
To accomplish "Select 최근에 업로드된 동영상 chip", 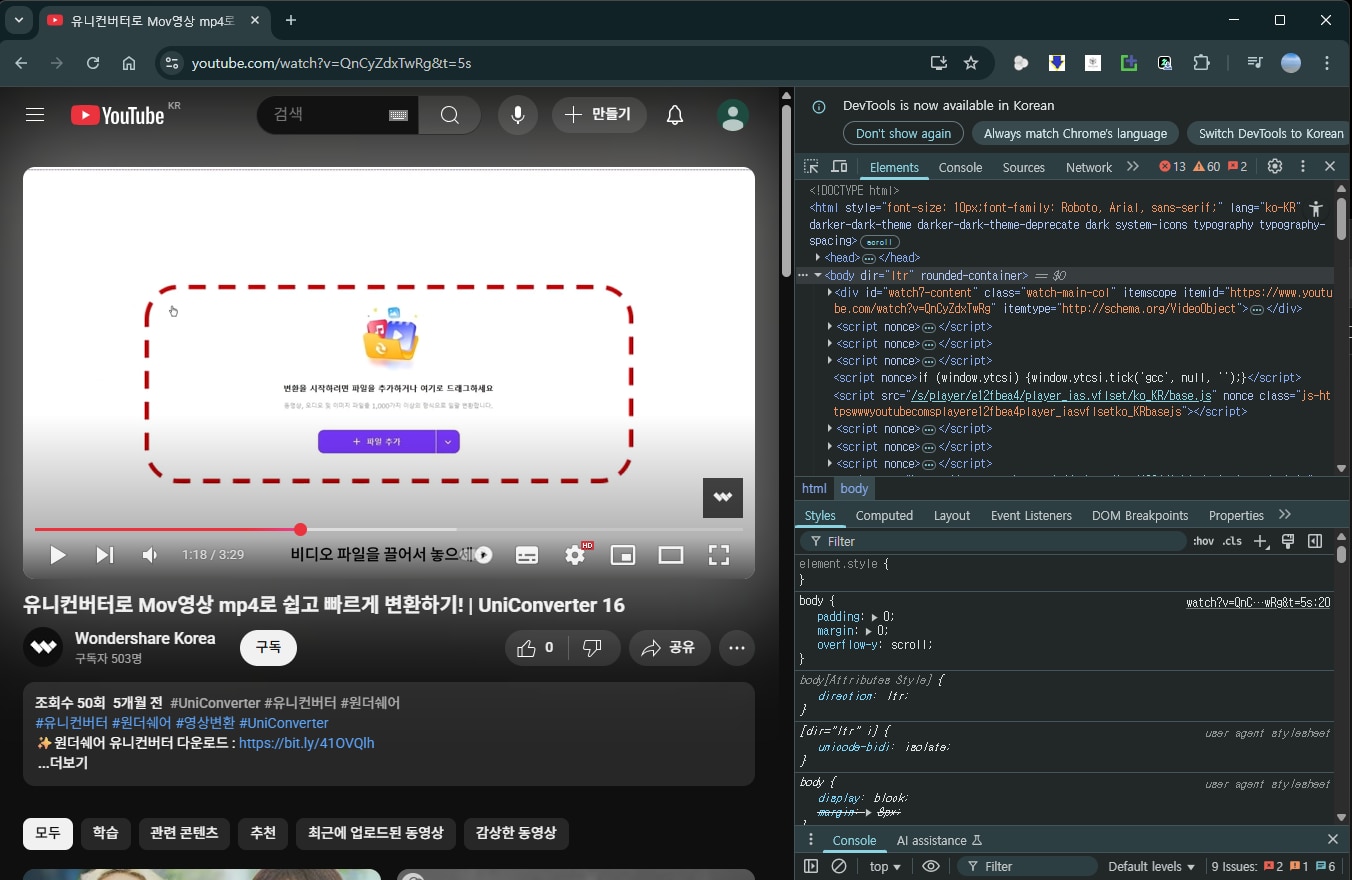I will [x=376, y=833].
